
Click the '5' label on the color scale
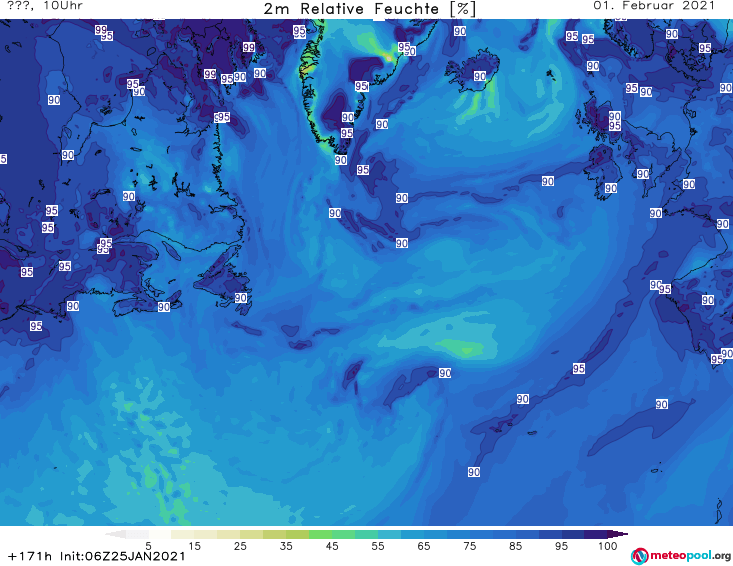(x=148, y=546)
